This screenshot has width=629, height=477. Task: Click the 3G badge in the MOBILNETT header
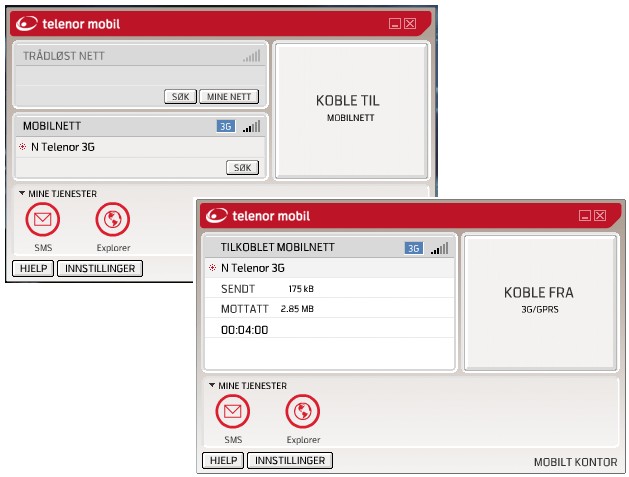coord(226,126)
